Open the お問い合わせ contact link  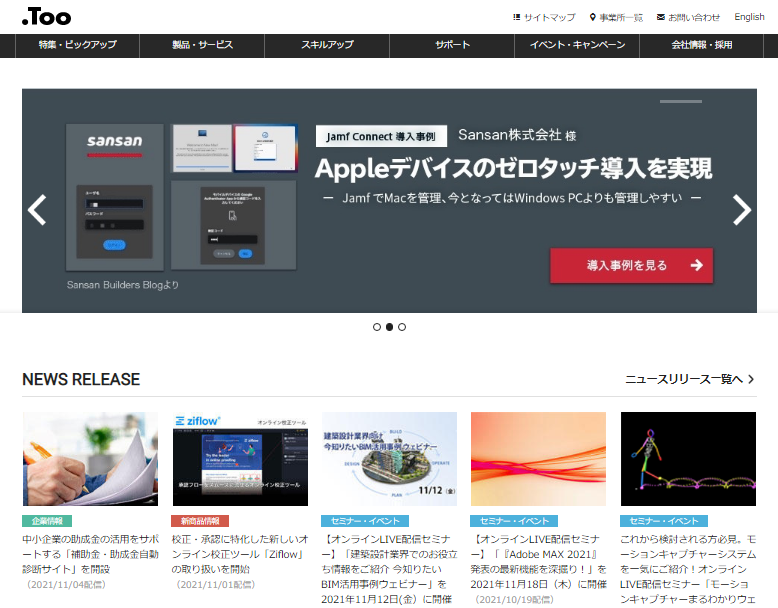pyautogui.click(x=688, y=17)
